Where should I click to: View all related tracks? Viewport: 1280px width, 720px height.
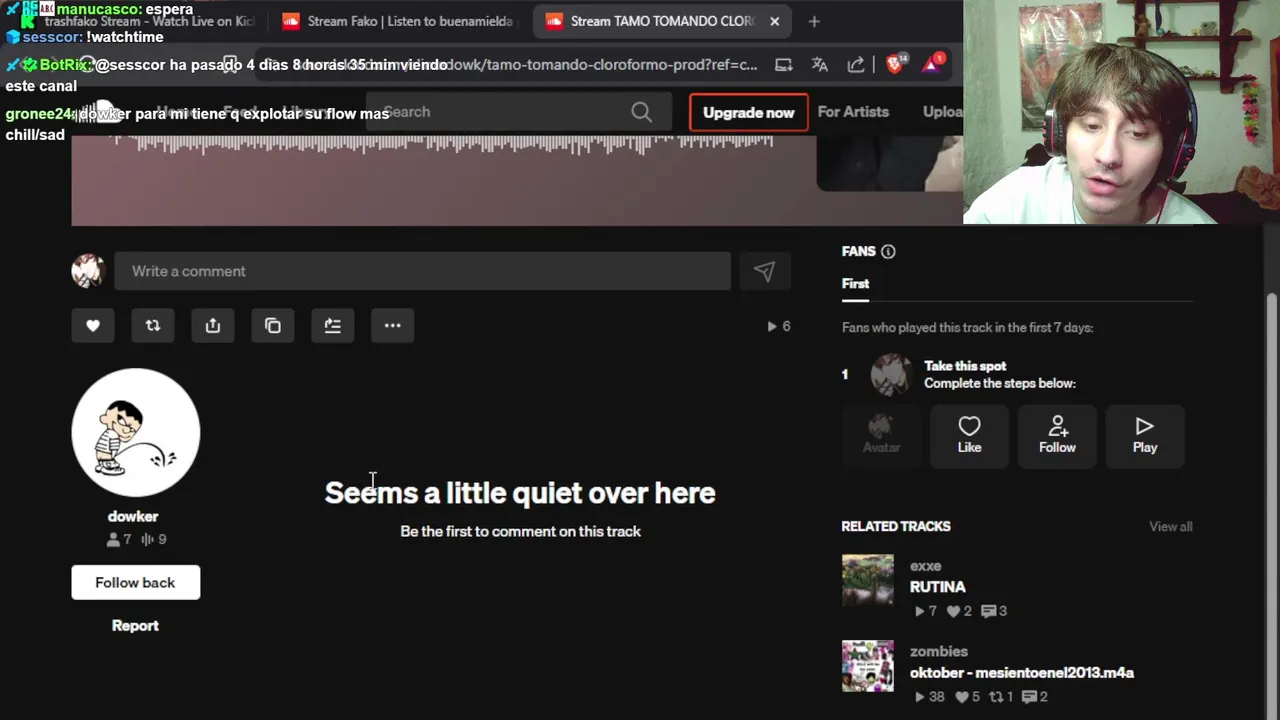[x=1170, y=527]
